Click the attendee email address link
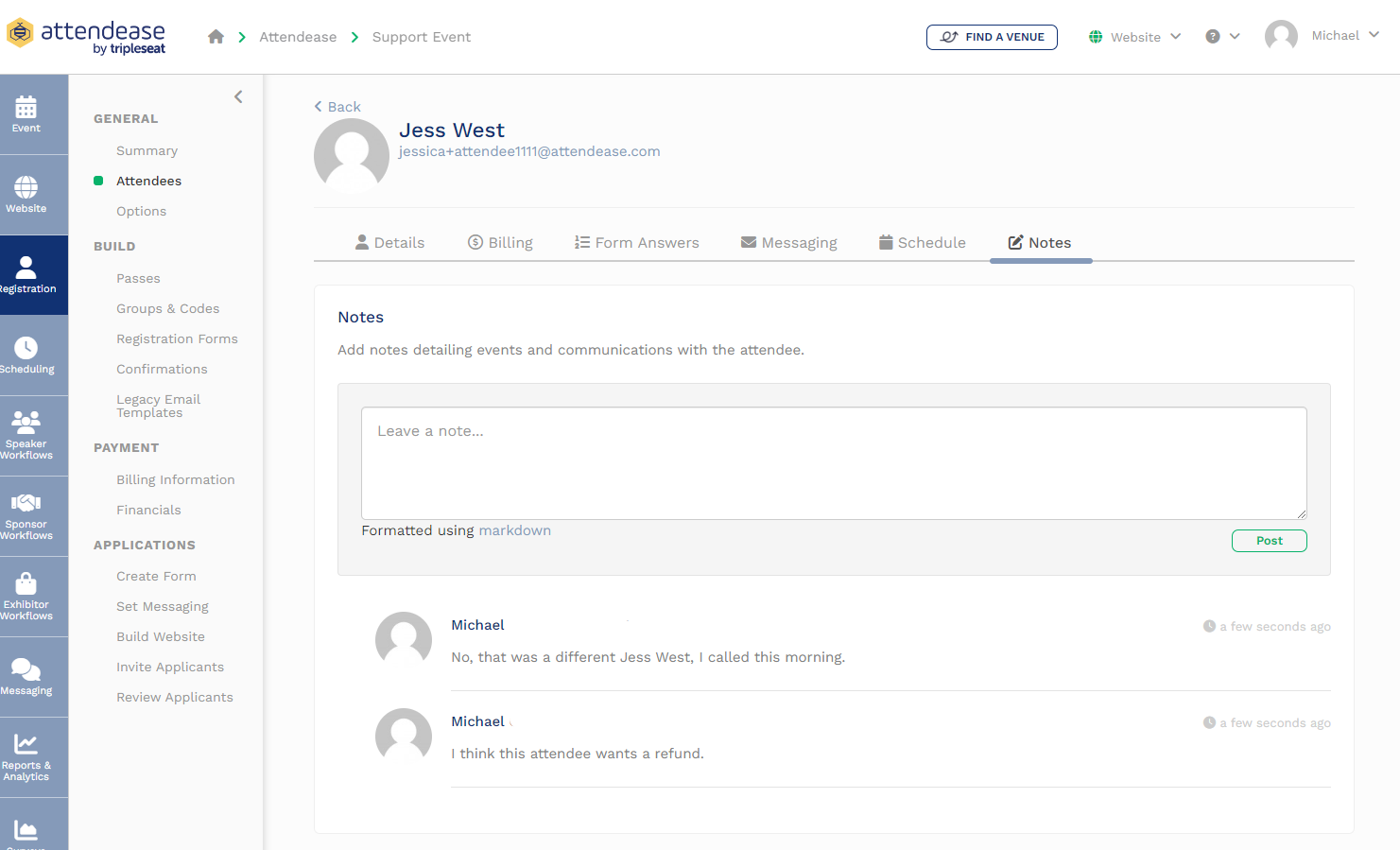 pyautogui.click(x=529, y=151)
